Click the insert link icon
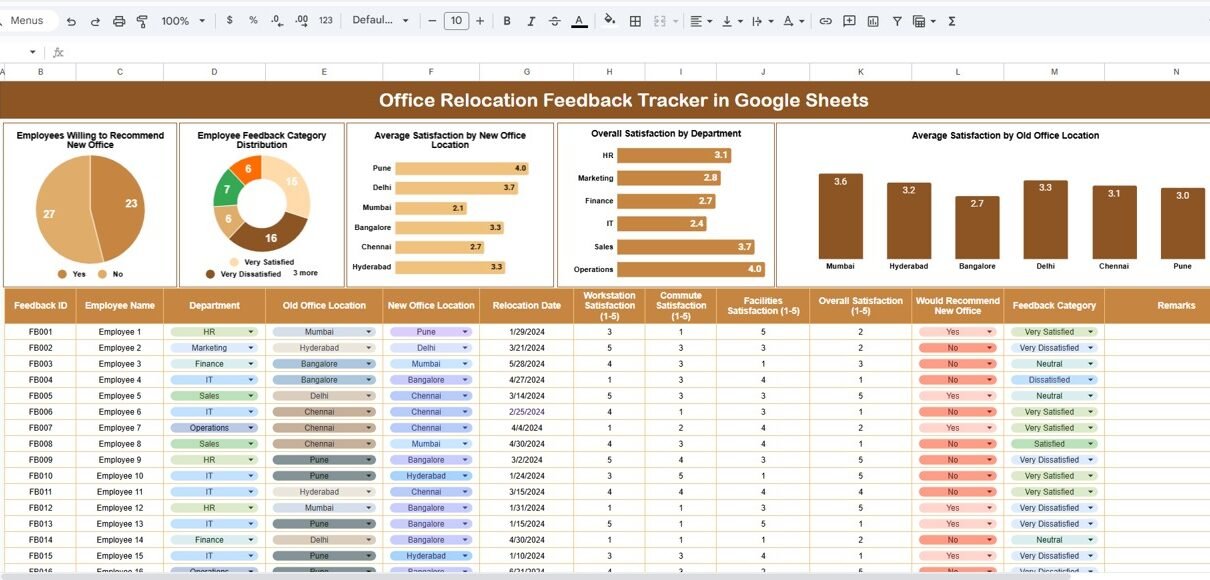 point(825,21)
